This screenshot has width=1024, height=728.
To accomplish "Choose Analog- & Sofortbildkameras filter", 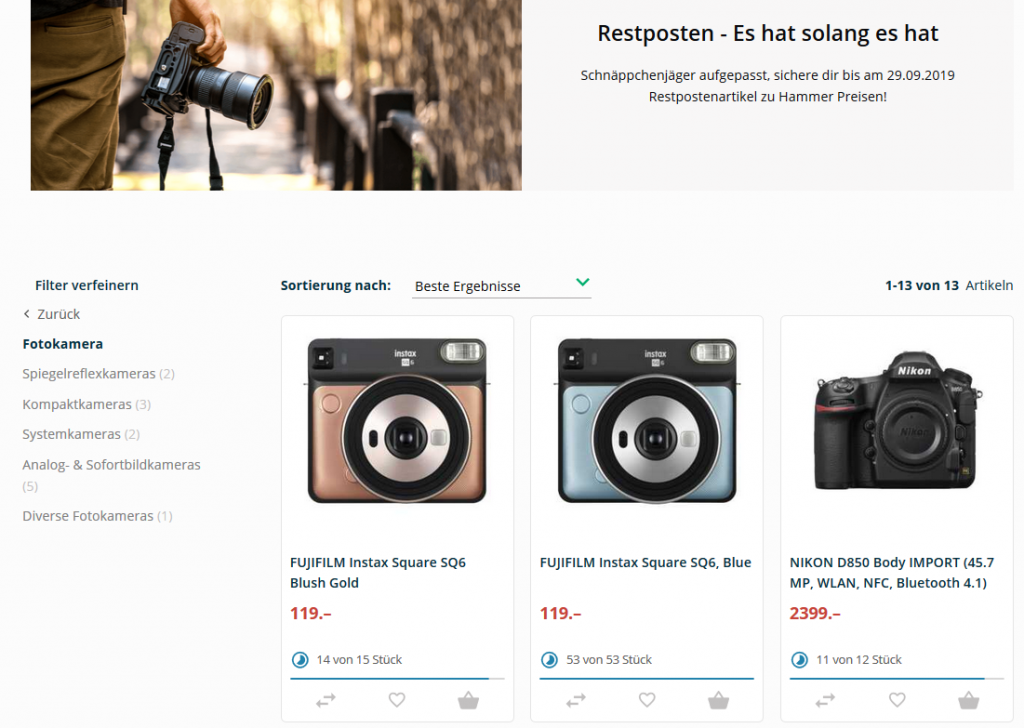I will point(111,465).
